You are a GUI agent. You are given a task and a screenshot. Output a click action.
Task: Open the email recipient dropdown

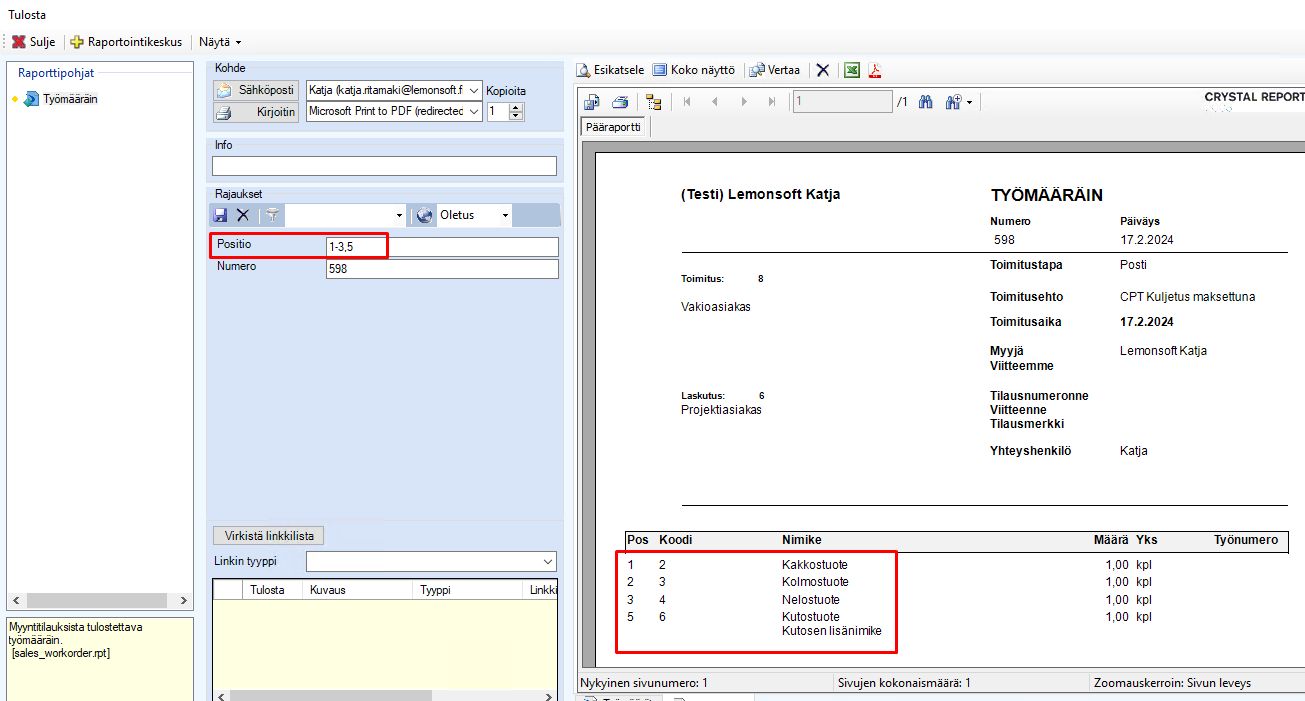(x=474, y=90)
